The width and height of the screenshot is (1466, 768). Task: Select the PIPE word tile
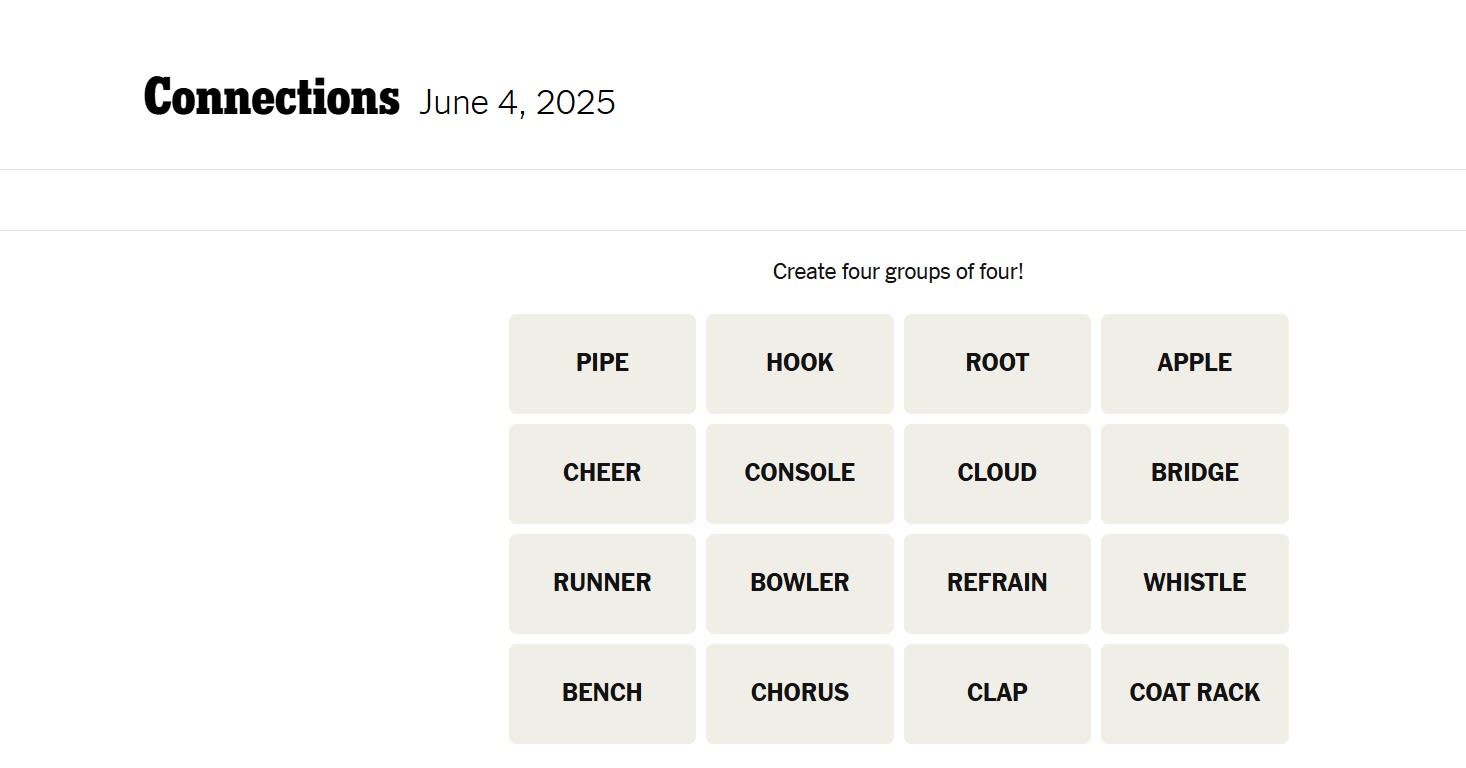click(602, 363)
